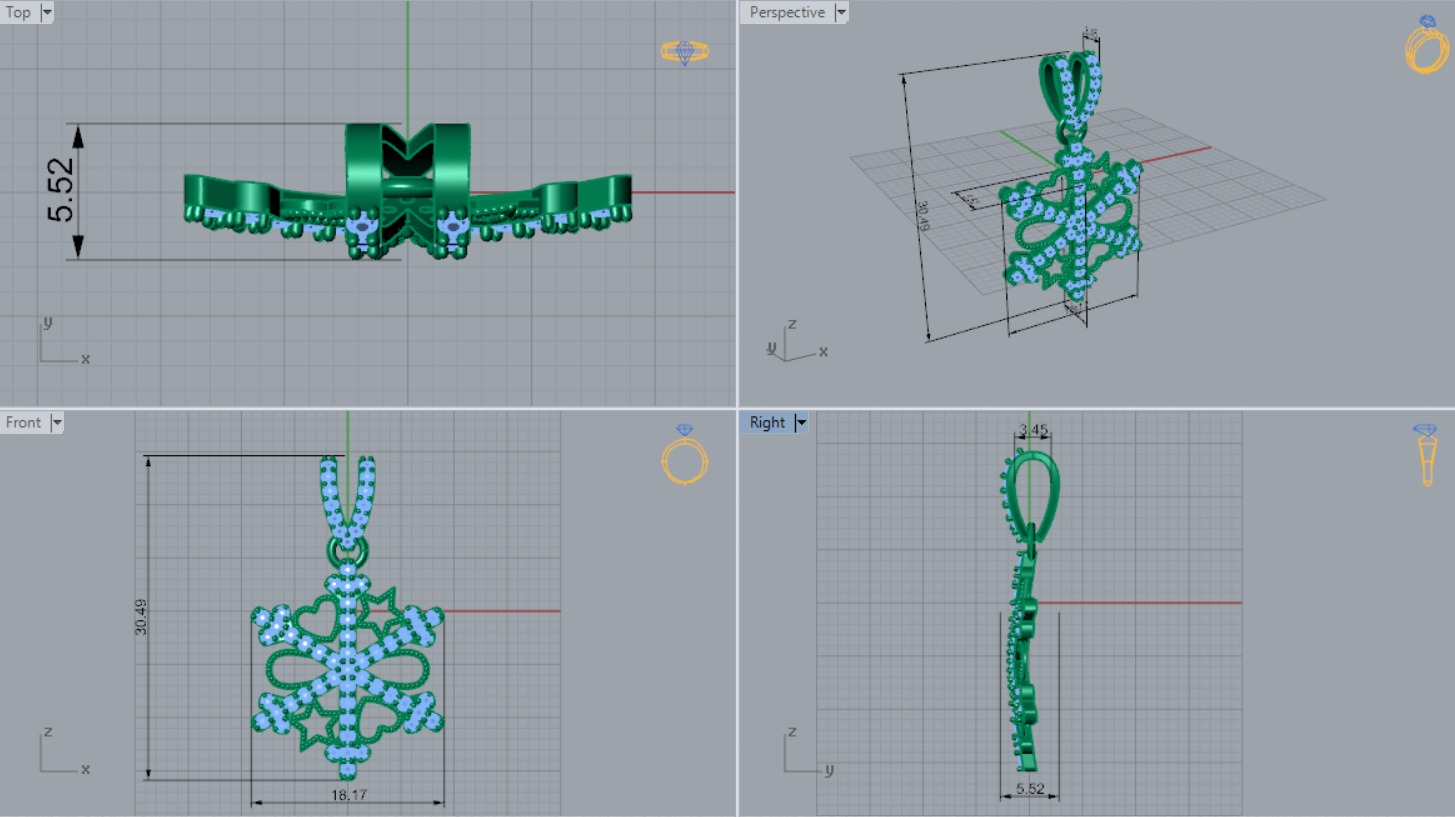Select the 5.52 dimension in Top viewport

(61, 190)
